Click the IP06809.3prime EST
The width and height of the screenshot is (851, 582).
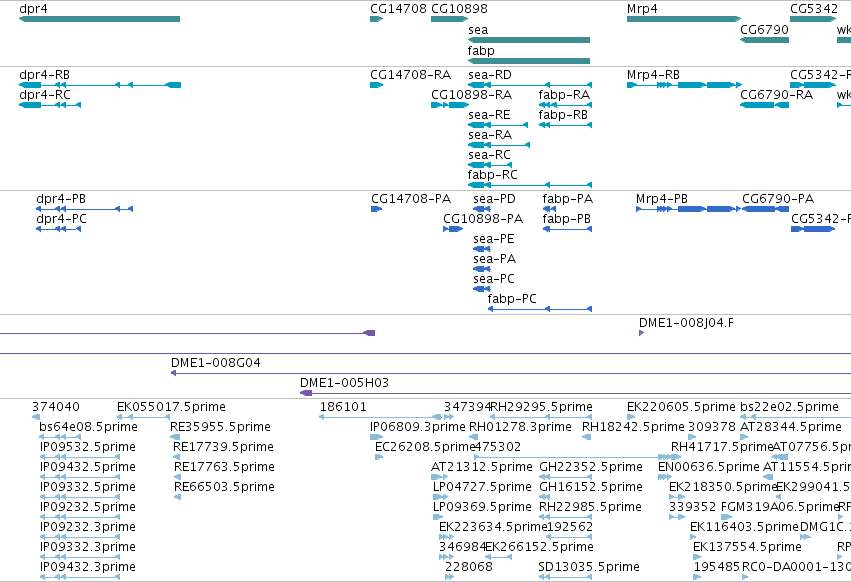(x=377, y=437)
